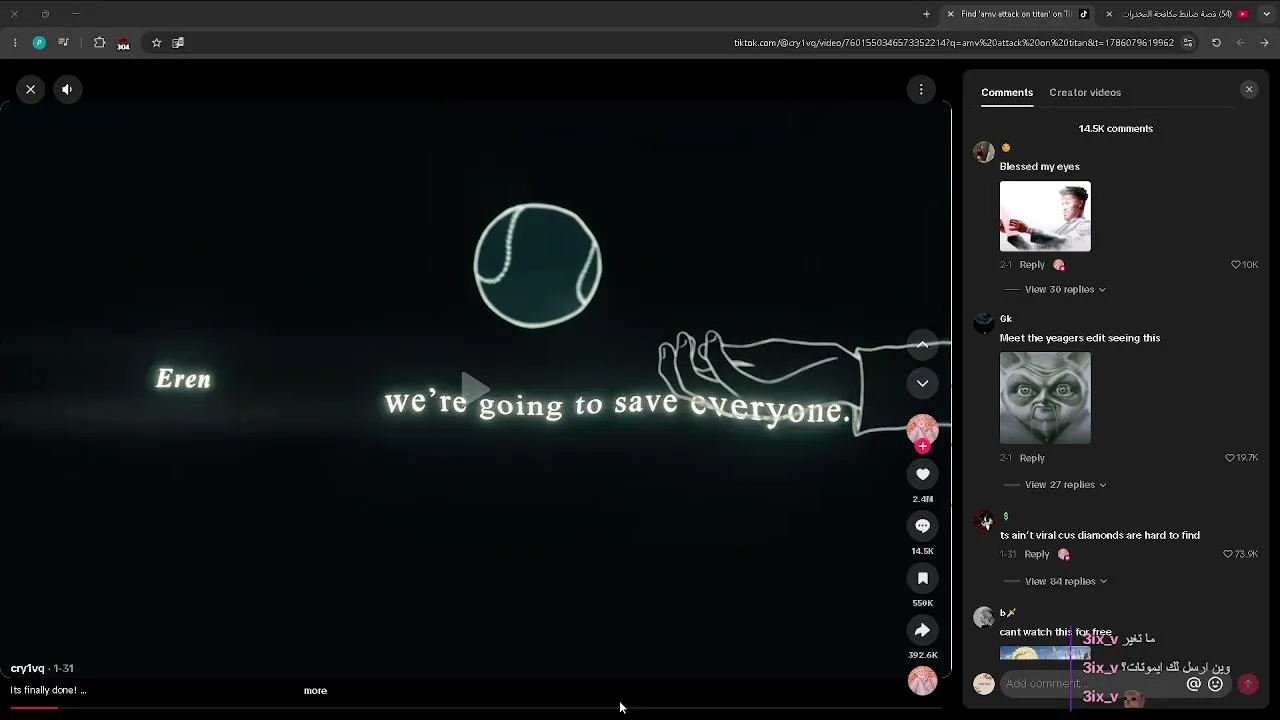Reply to the 'Meet the yeagers edit' comment
The image size is (1280, 720).
pos(1032,458)
